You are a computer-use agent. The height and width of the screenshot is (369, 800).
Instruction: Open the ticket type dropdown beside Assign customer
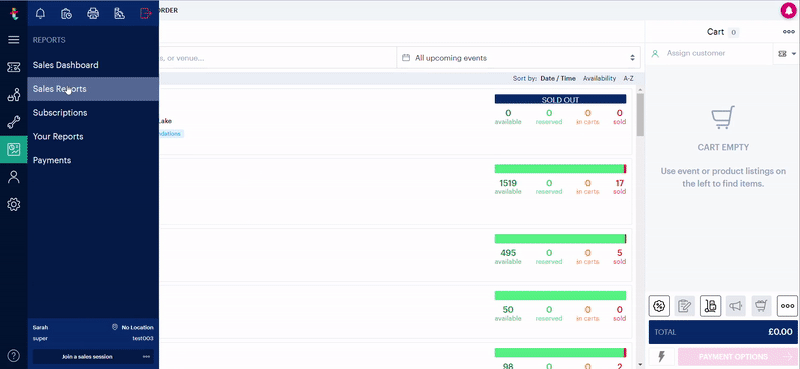click(787, 54)
